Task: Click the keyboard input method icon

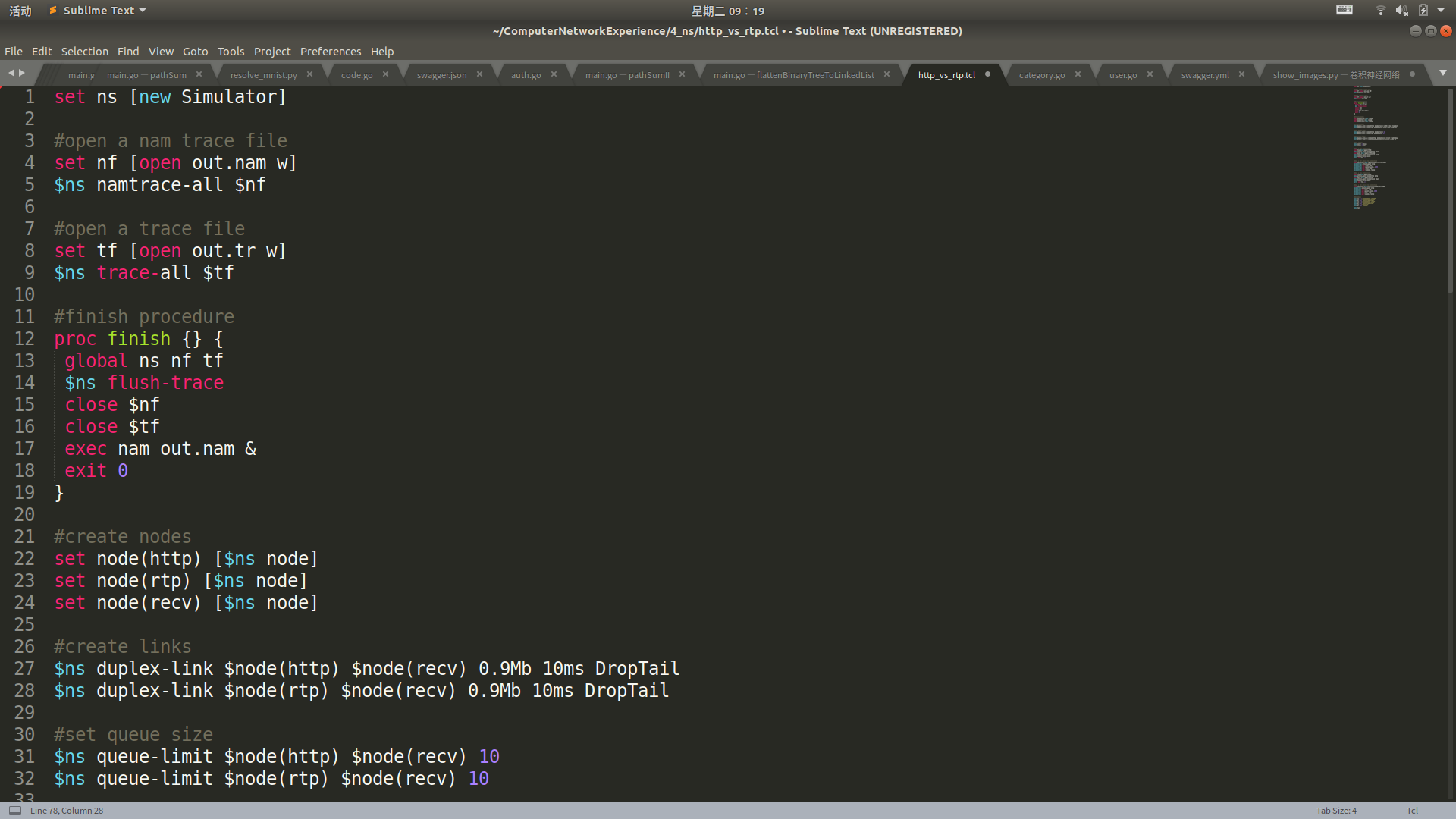Action: [x=1344, y=10]
